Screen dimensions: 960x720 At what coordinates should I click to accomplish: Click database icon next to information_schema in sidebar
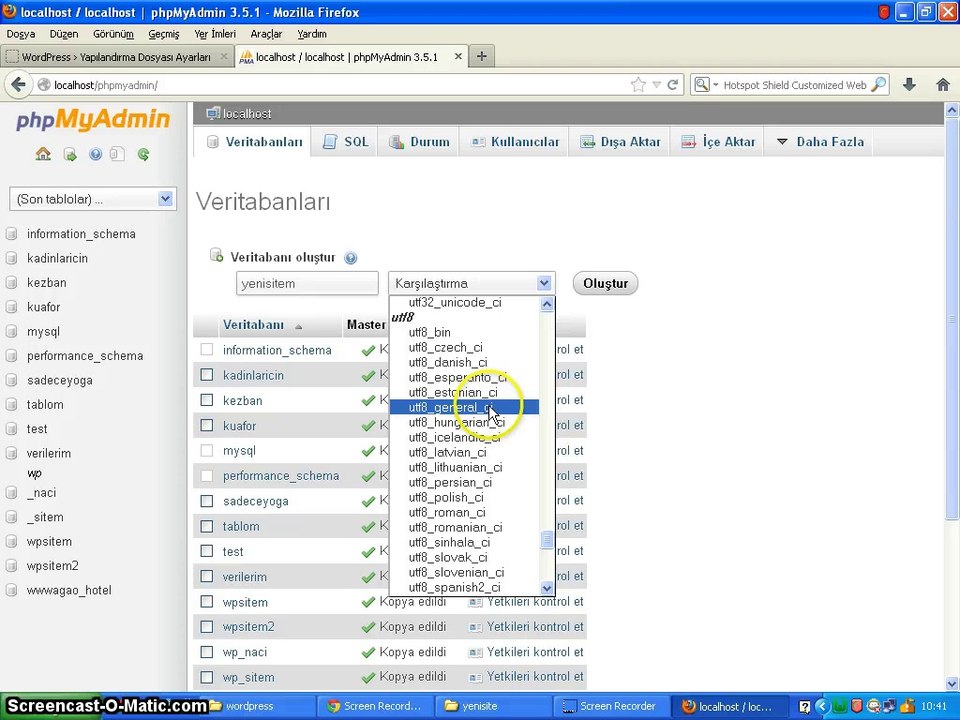[x=12, y=234]
